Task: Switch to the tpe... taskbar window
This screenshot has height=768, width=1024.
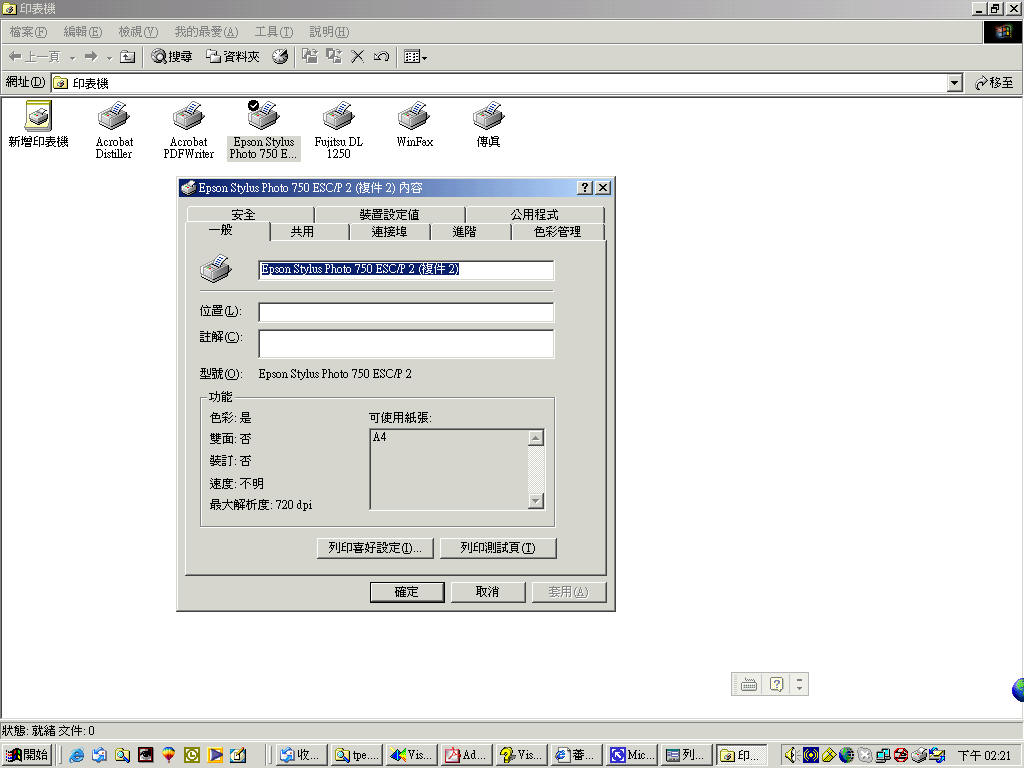Action: point(356,755)
